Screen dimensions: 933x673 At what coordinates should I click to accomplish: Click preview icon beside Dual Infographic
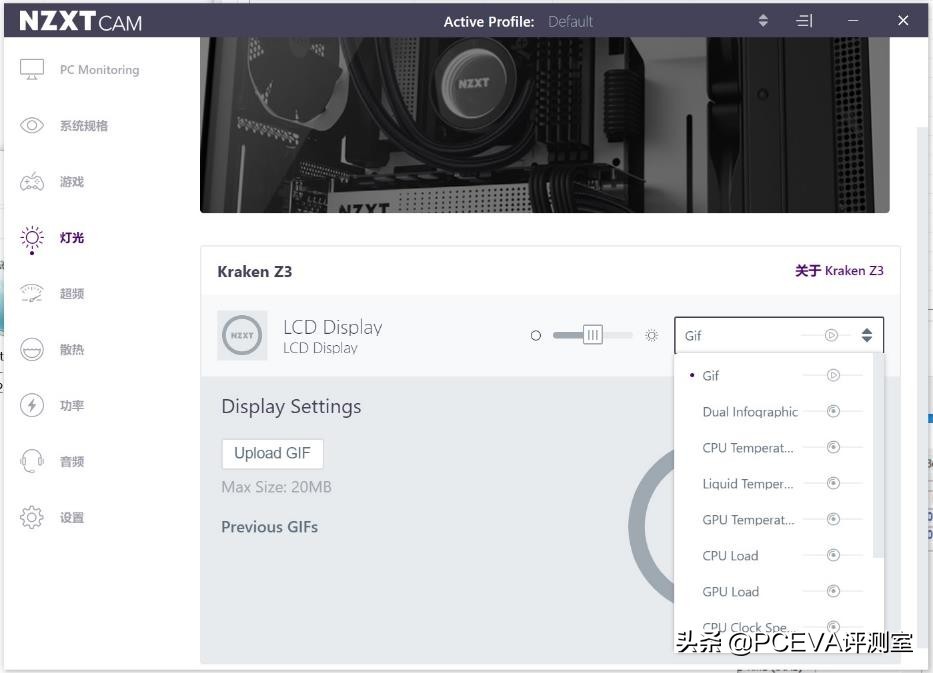833,411
